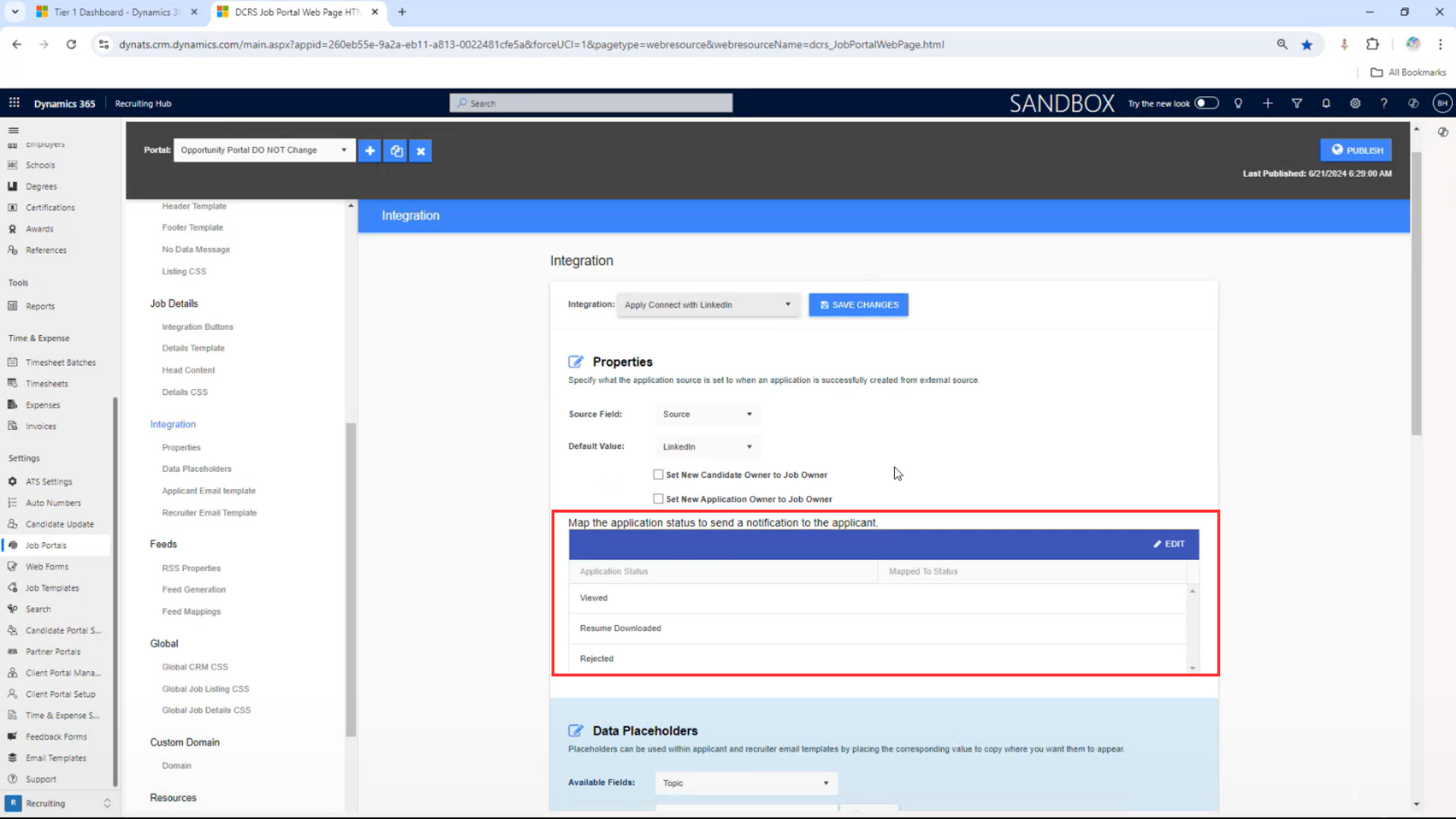Select the Resume Downloaded status row

tap(877, 629)
